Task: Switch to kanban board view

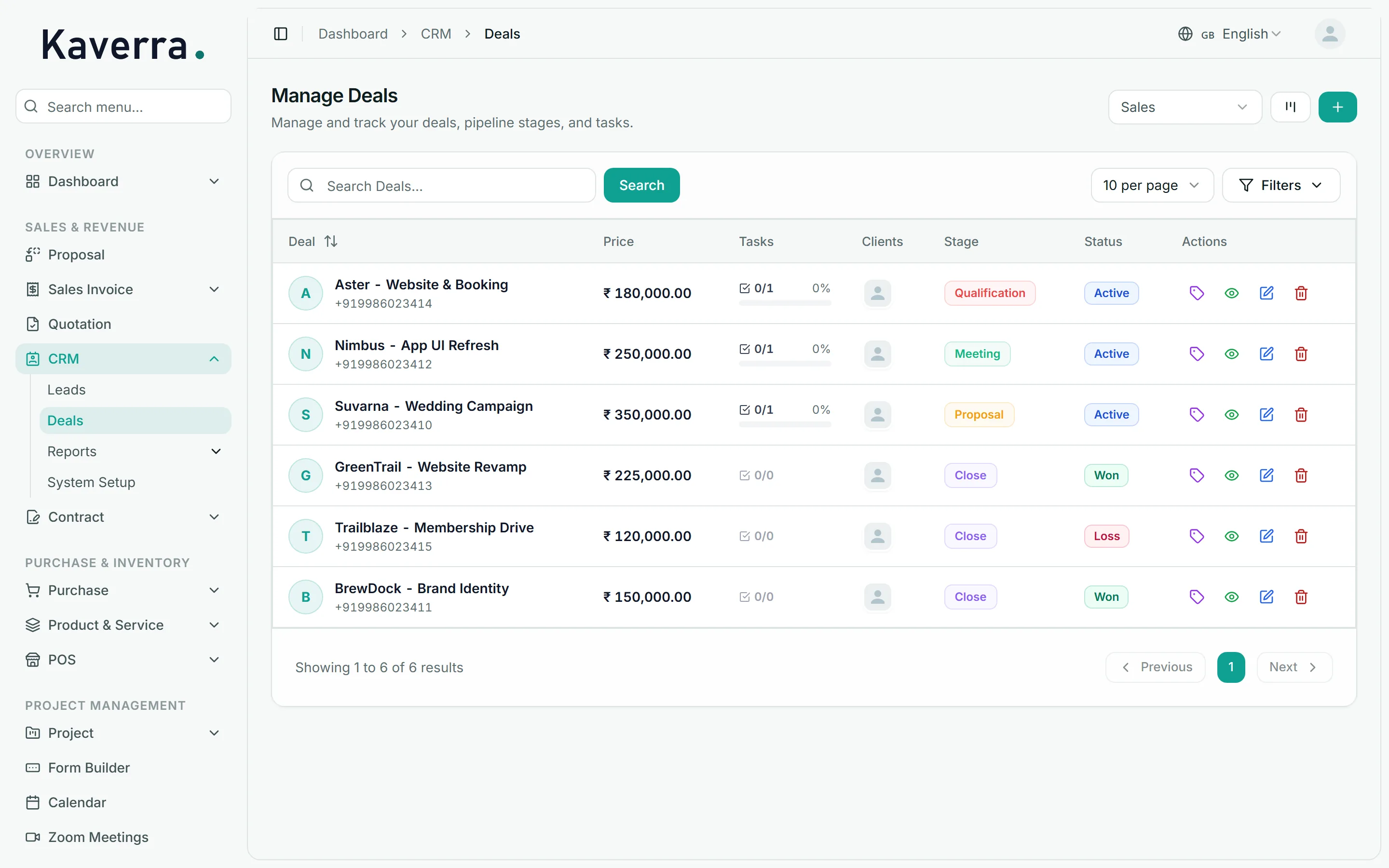Action: (x=1290, y=107)
